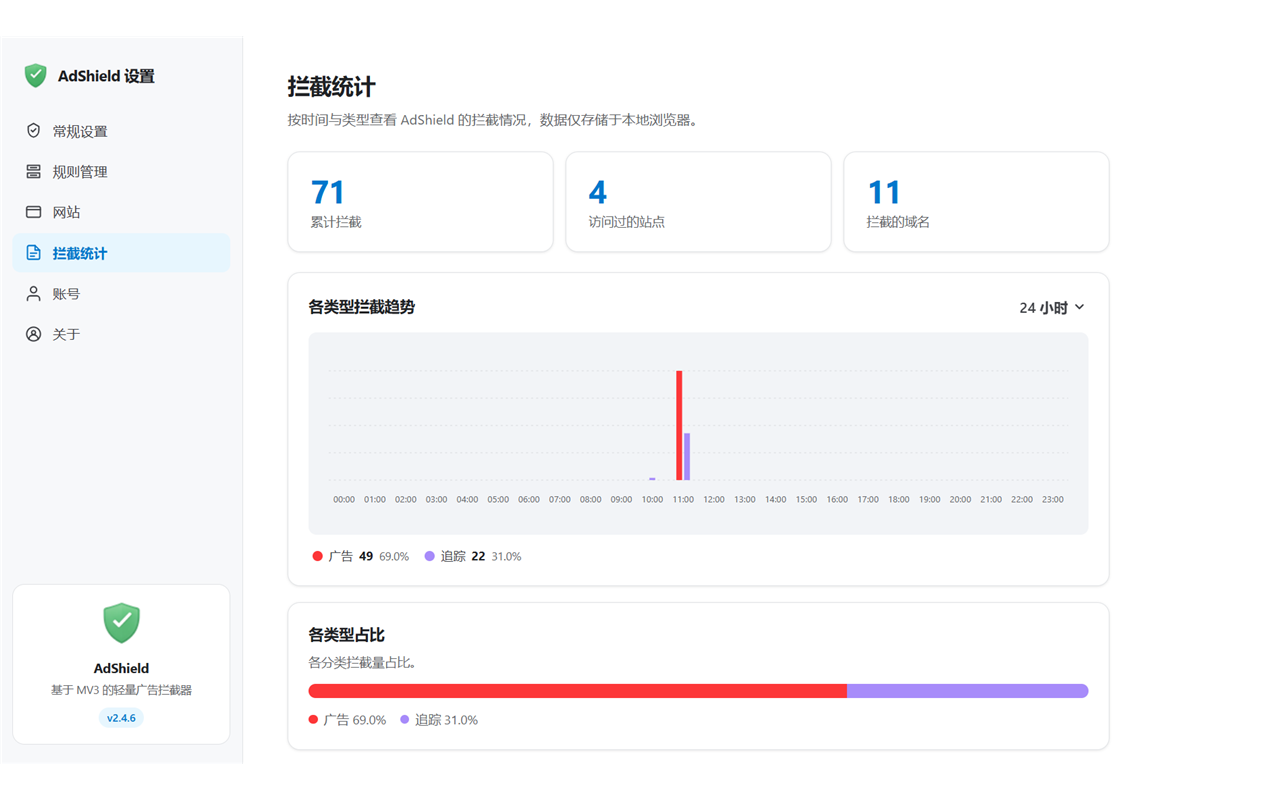Click red 广告 segment of proportion bar
Image resolution: width=1280 pixels, height=800 pixels.
[x=578, y=691]
